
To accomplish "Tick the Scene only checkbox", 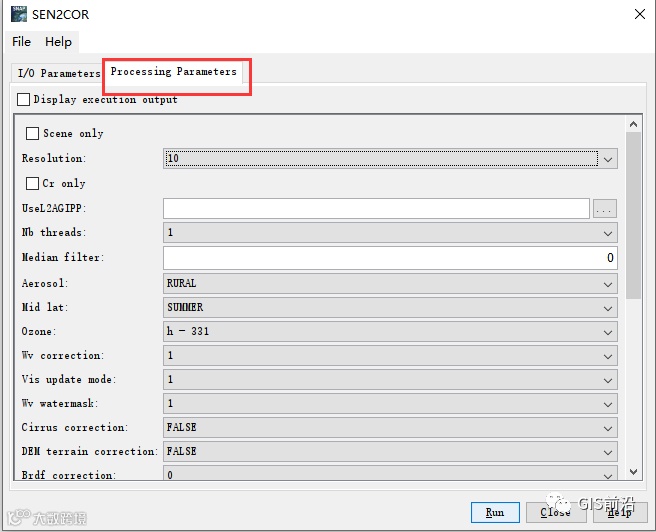I will [x=32, y=133].
